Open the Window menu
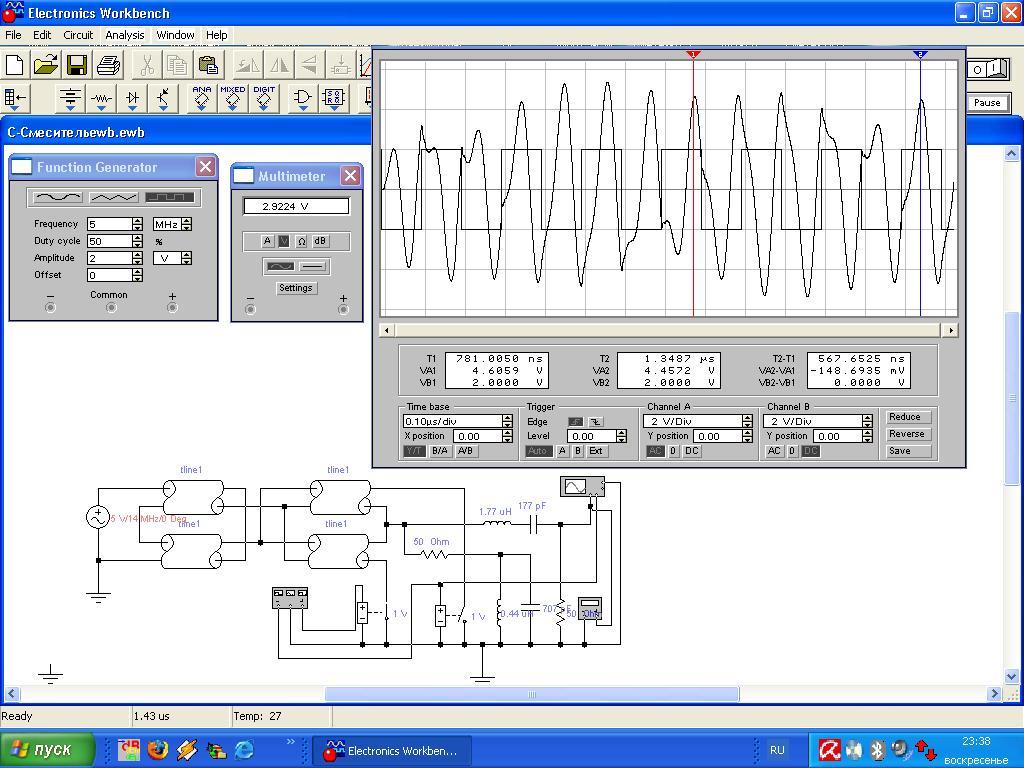This screenshot has height=768, width=1024. tap(175, 35)
